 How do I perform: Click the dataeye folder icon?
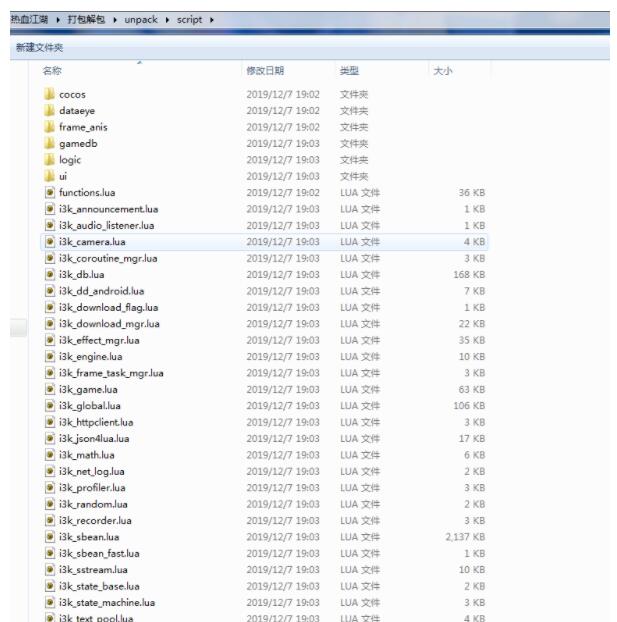click(49, 110)
